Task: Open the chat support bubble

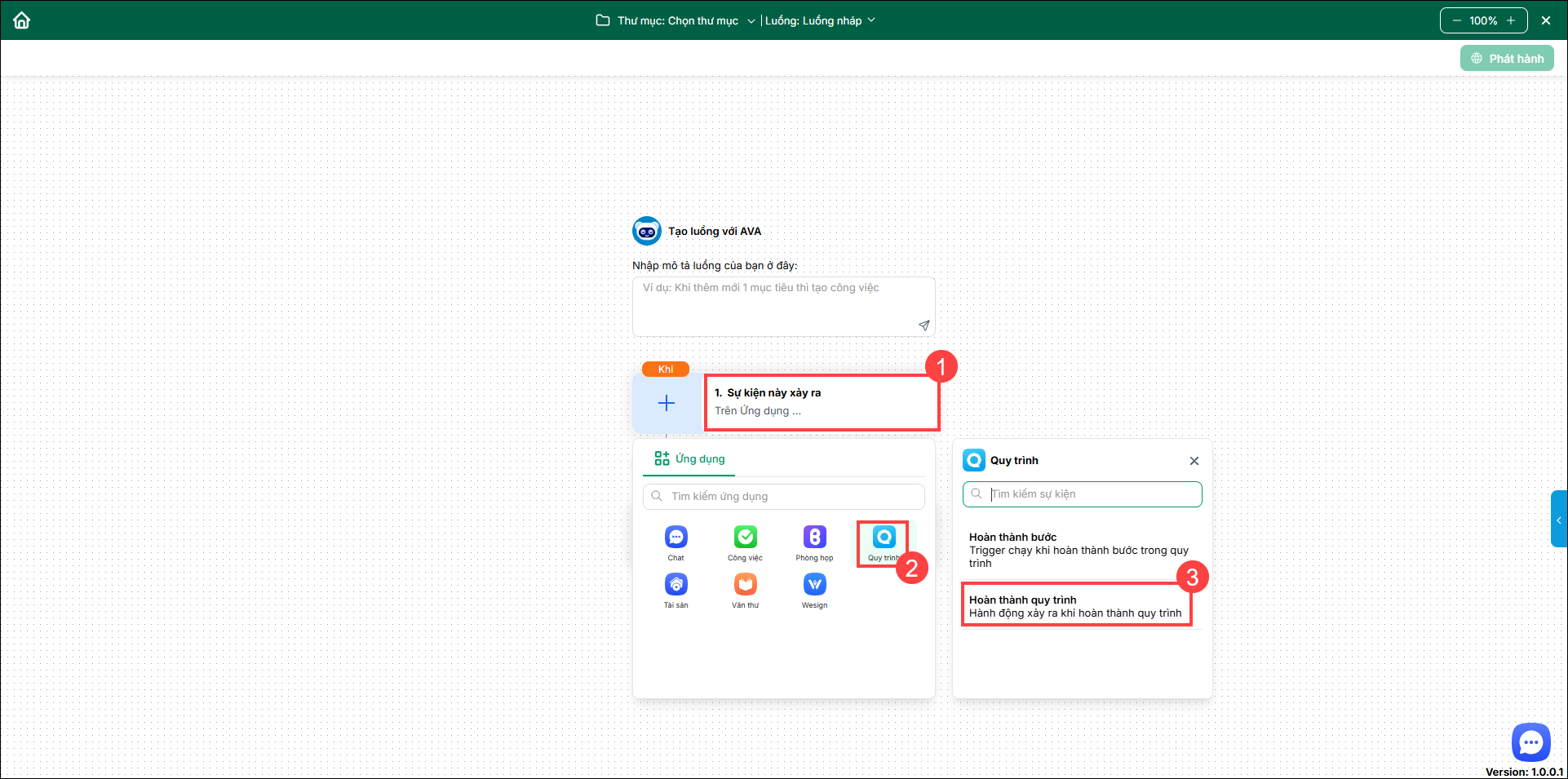Action: click(1530, 742)
